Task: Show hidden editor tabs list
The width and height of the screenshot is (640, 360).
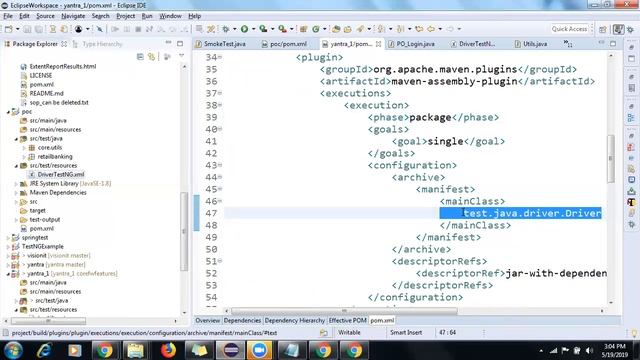Action: (x=567, y=43)
